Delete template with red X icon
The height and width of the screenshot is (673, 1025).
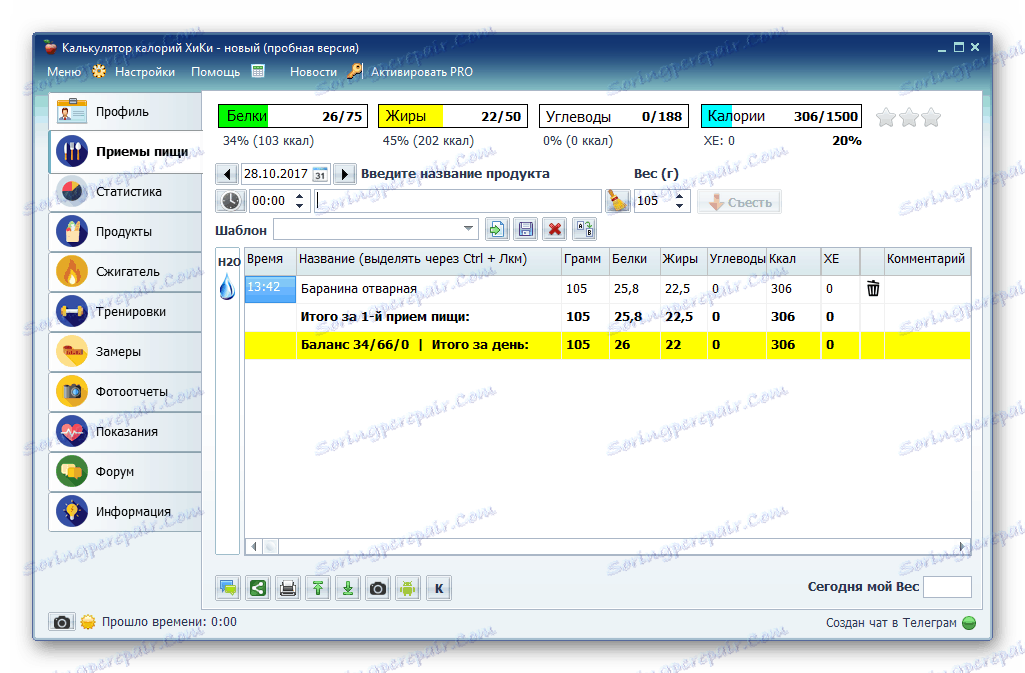(554, 229)
